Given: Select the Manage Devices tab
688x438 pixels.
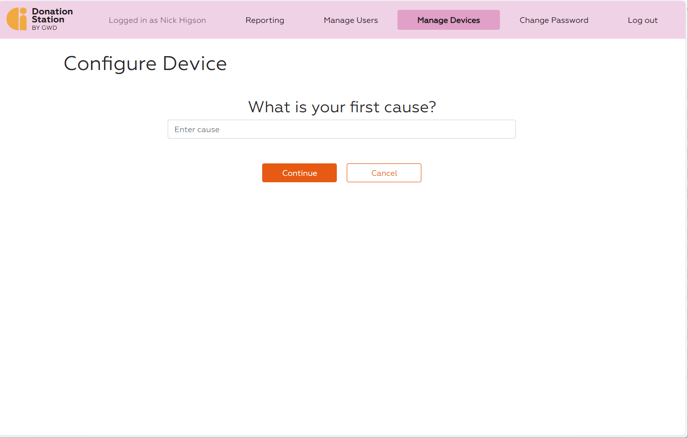Looking at the screenshot, I should [448, 20].
